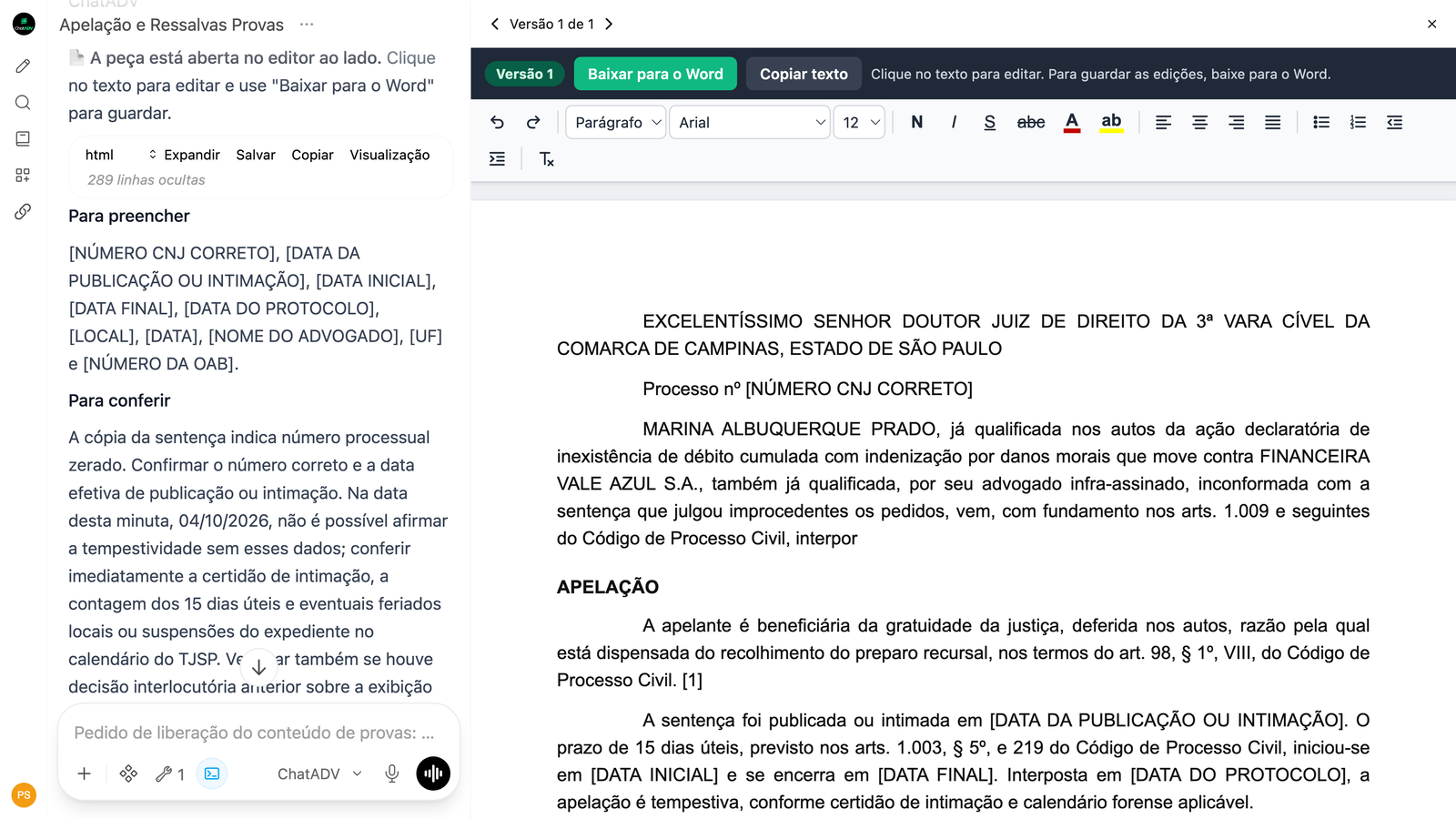
Task: Click the redo arrow in editor toolbar
Action: pos(533,122)
